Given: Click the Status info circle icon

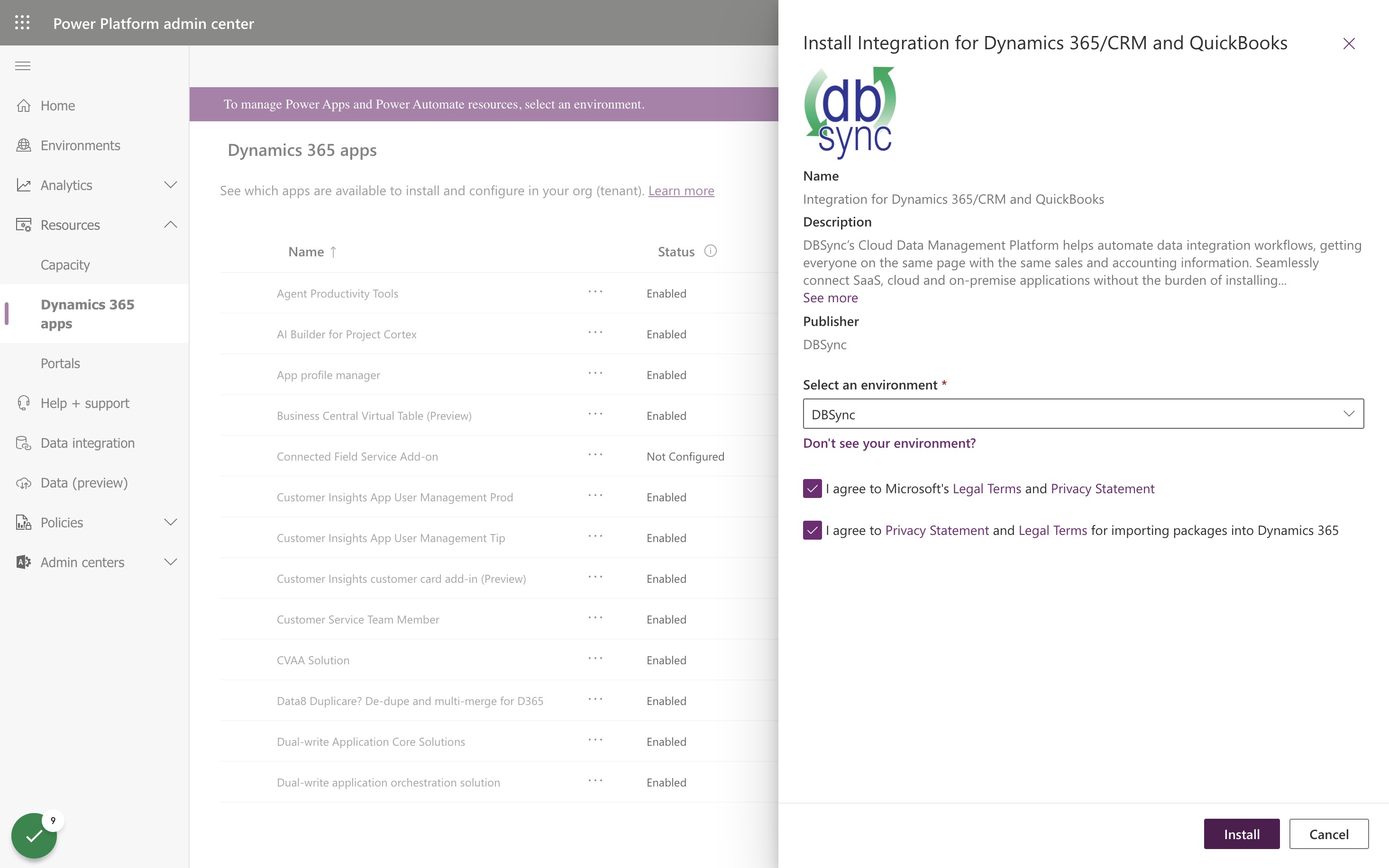Looking at the screenshot, I should (710, 251).
